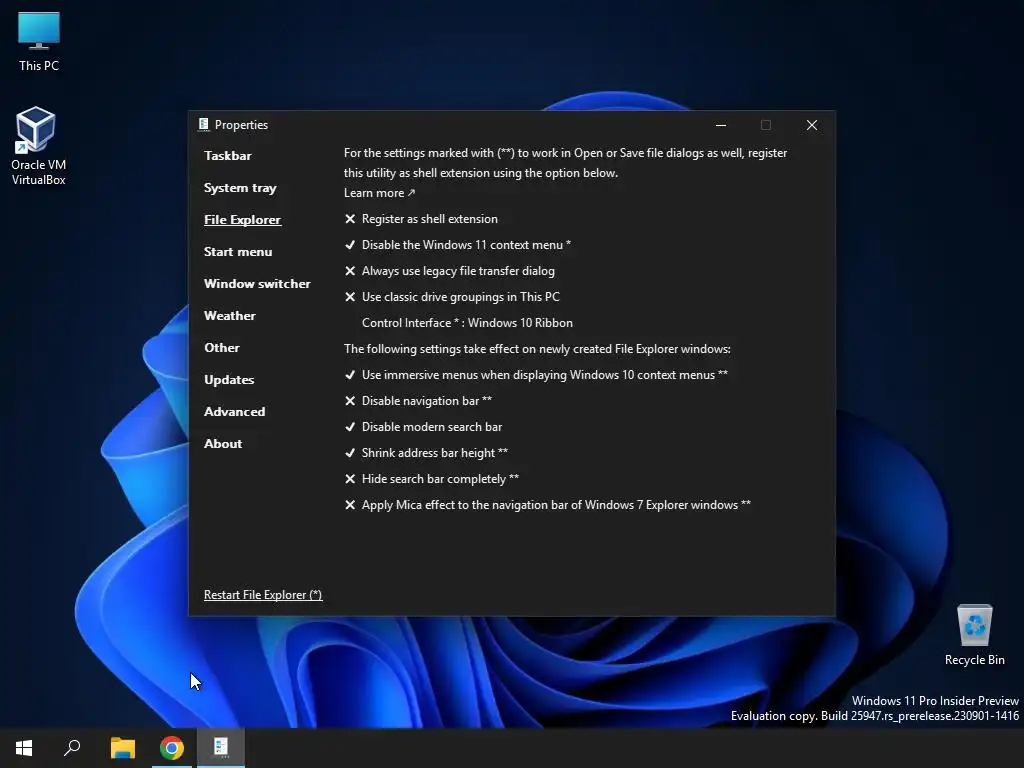Enable Always use legacy file transfer dialog

coord(449,271)
